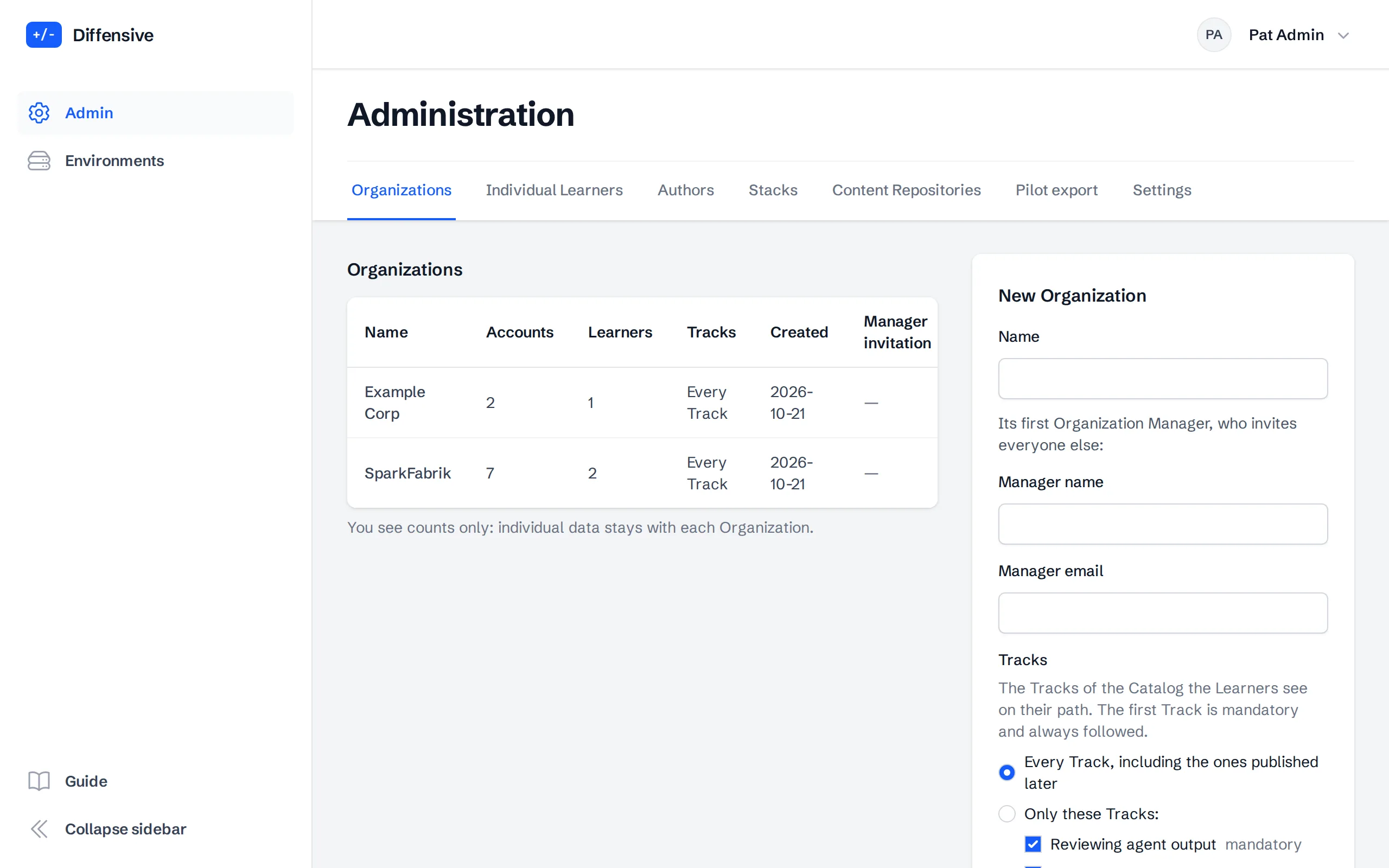Click Pat Admin user name
Screen dimensions: 1389x868
click(x=1286, y=35)
